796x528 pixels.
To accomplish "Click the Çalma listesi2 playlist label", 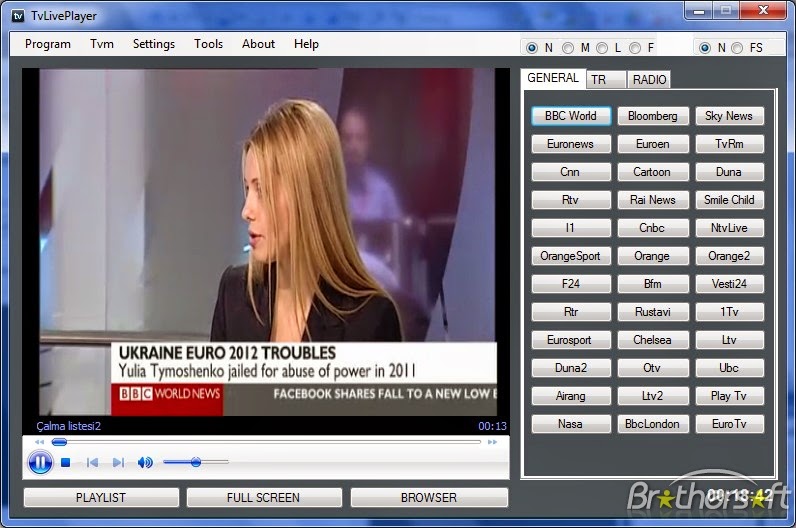I will pyautogui.click(x=69, y=426).
